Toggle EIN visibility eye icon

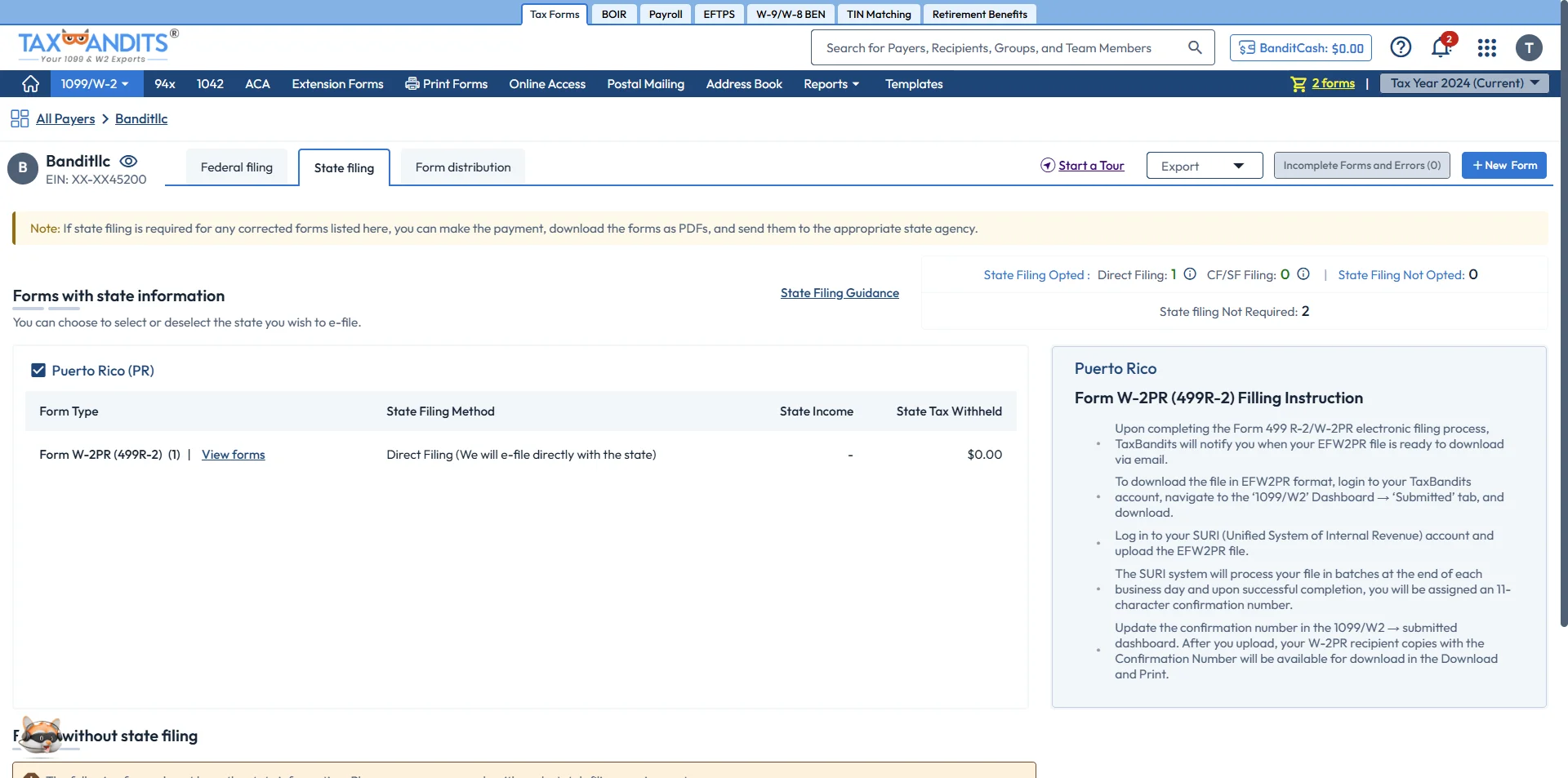[x=128, y=162]
